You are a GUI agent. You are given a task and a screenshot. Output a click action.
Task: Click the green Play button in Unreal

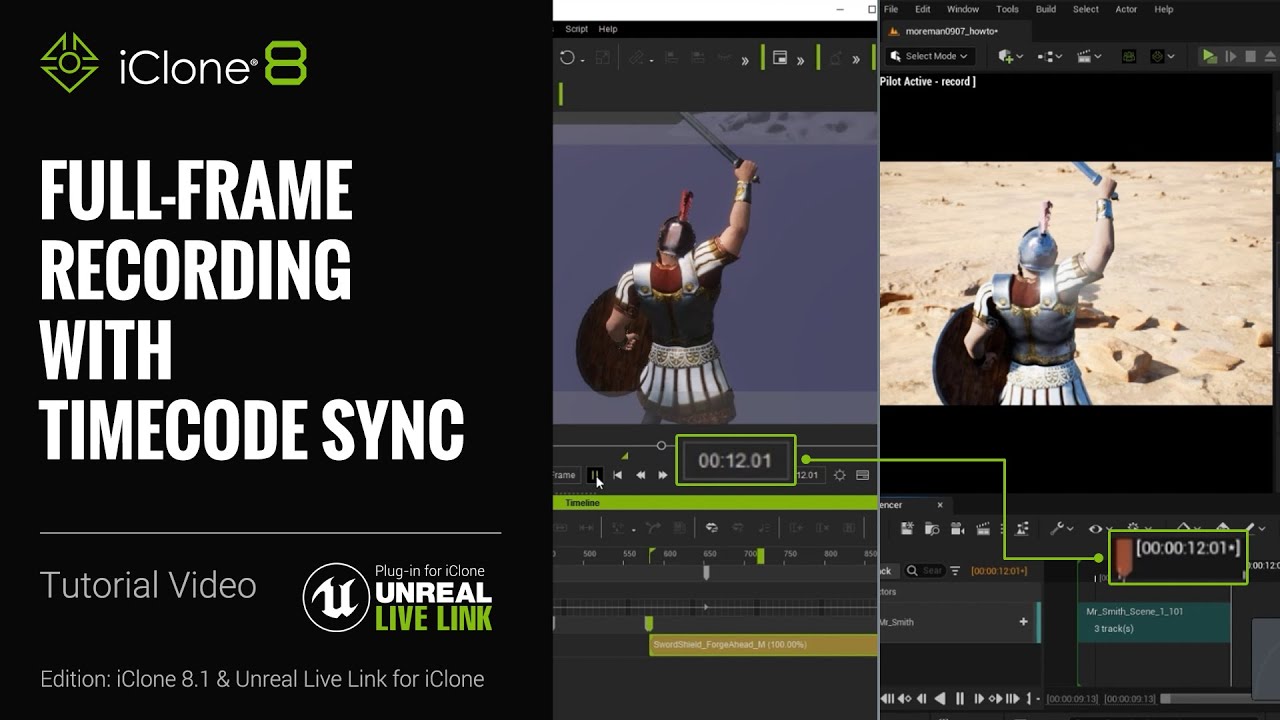(x=1209, y=57)
